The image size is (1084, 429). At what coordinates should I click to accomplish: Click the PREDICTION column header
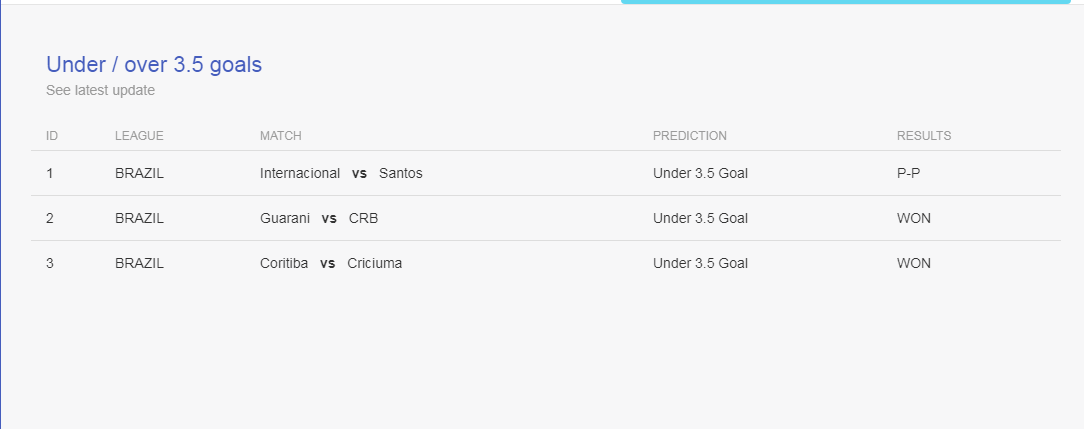click(689, 136)
